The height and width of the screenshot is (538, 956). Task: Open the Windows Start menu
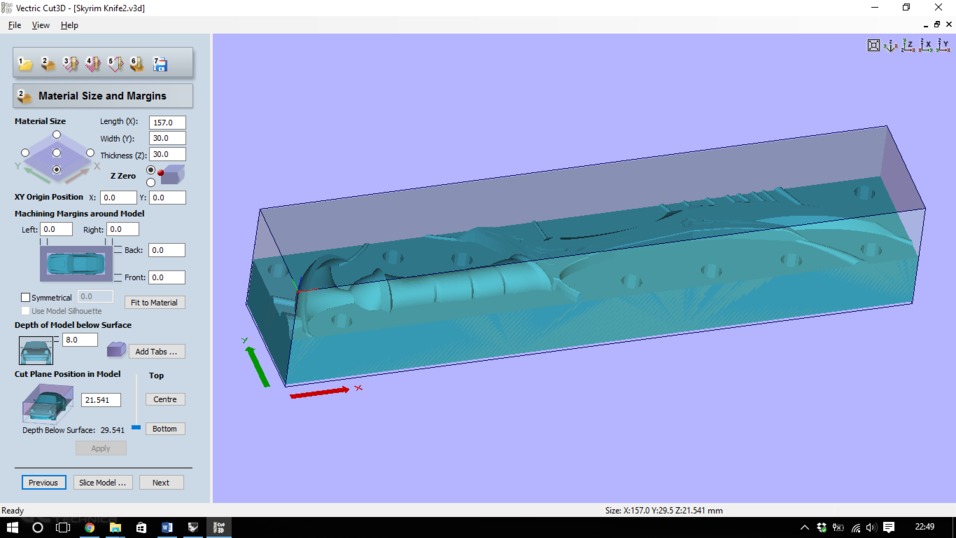click(x=12, y=528)
